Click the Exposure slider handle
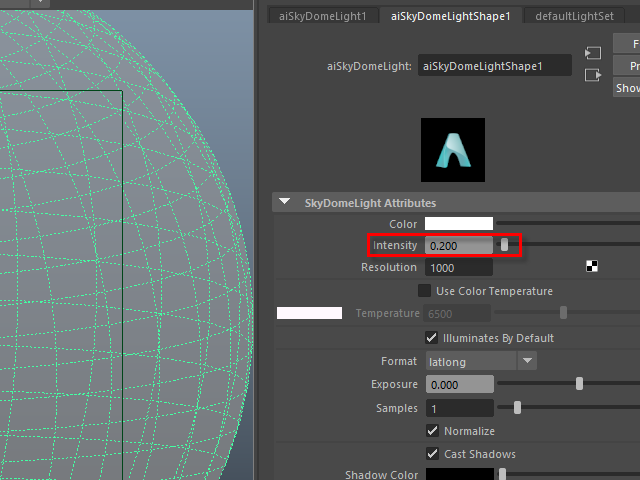The height and width of the screenshot is (480, 640). tap(579, 384)
